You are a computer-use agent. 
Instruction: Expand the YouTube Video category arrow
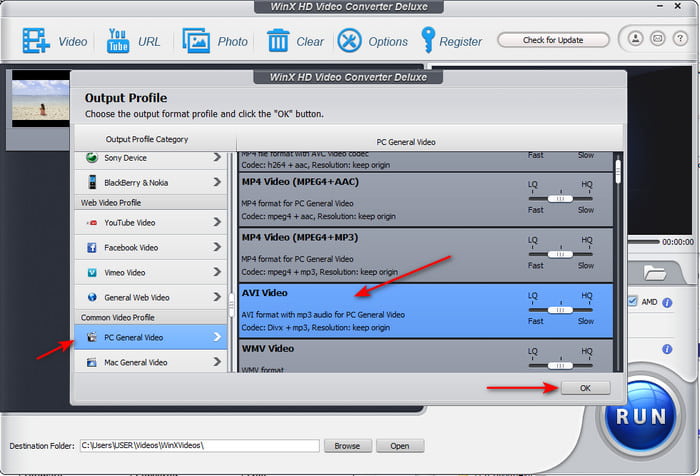(x=217, y=222)
